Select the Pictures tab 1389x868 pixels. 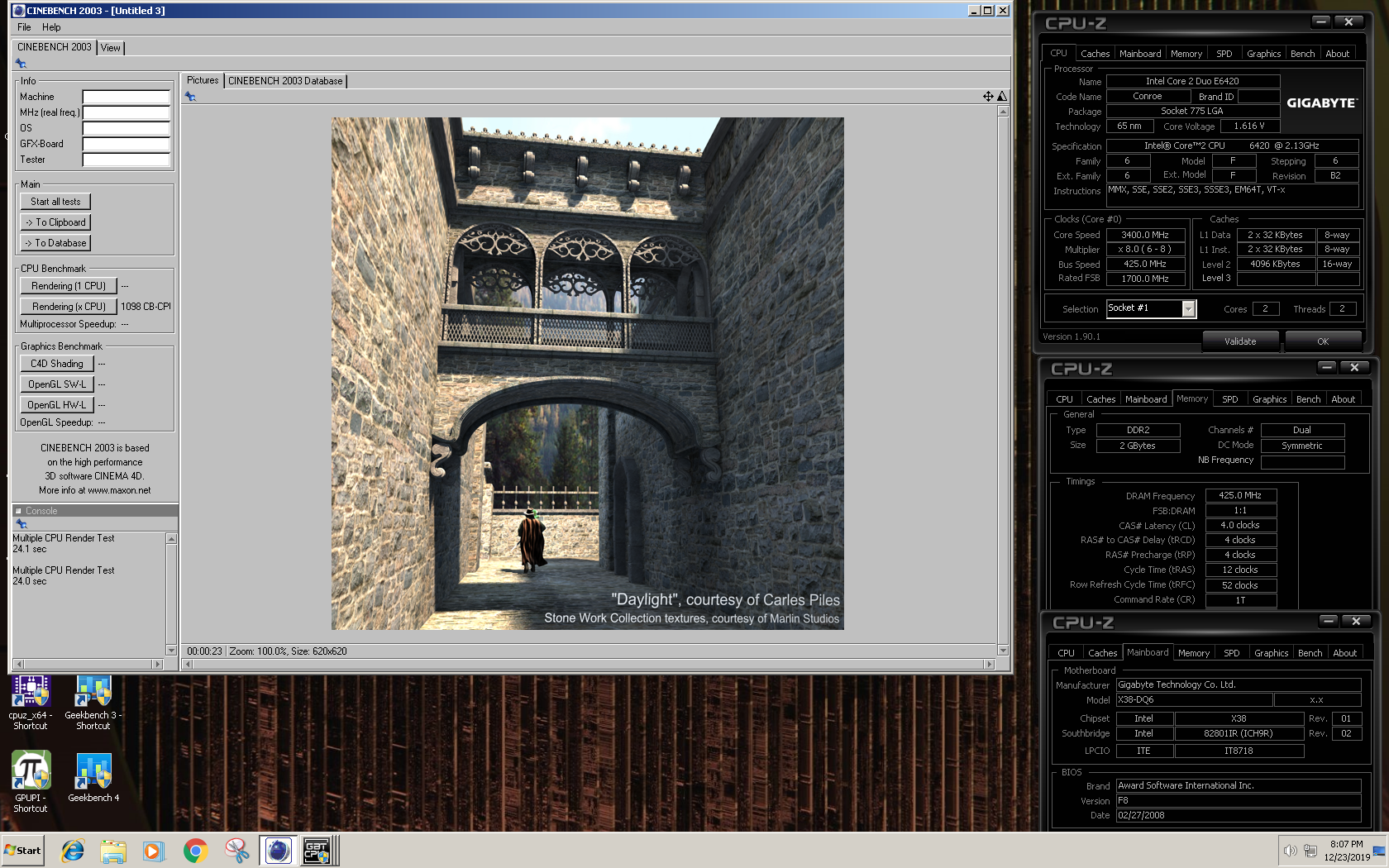[203, 80]
